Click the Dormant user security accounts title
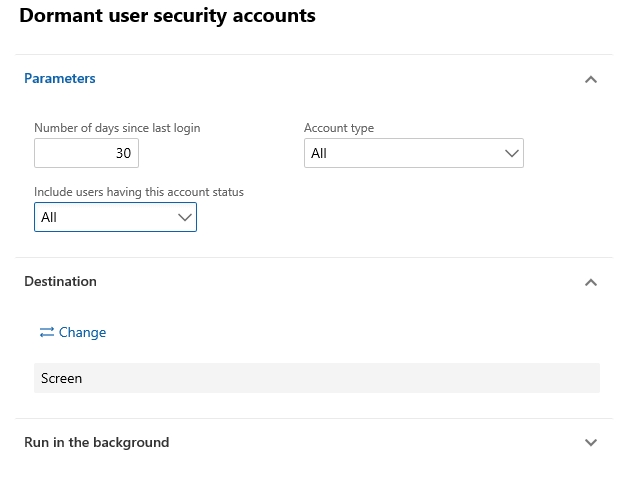Screen dimensions: 635x481 point(167,16)
